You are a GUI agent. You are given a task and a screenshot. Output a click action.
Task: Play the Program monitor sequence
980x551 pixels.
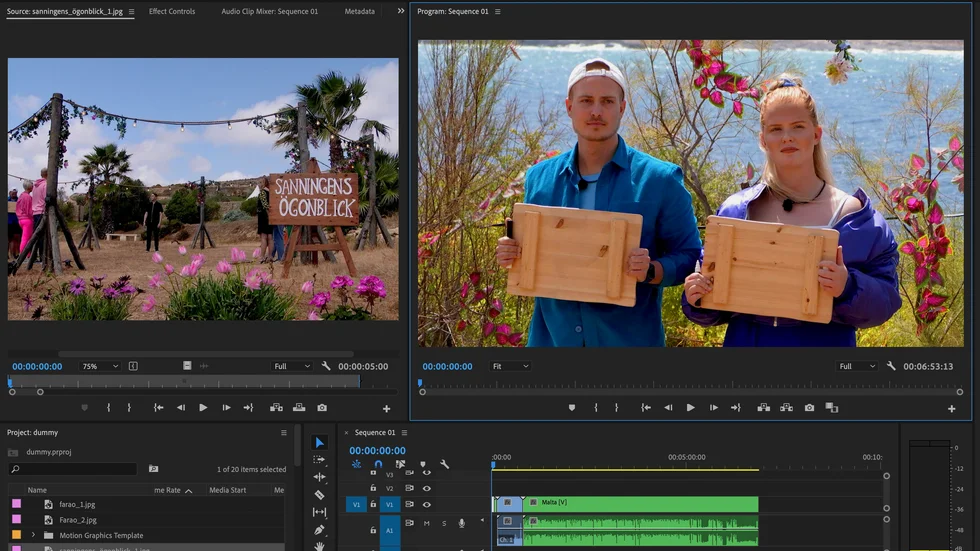691,408
